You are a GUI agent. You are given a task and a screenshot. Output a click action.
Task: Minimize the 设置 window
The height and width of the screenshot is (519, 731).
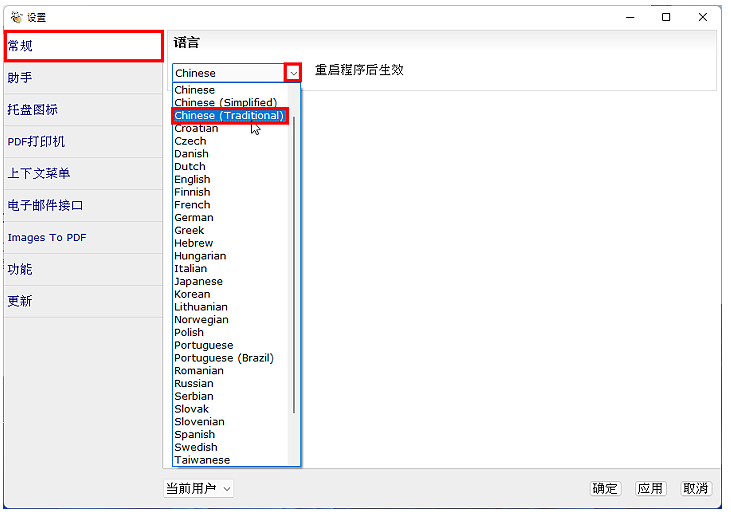point(630,17)
